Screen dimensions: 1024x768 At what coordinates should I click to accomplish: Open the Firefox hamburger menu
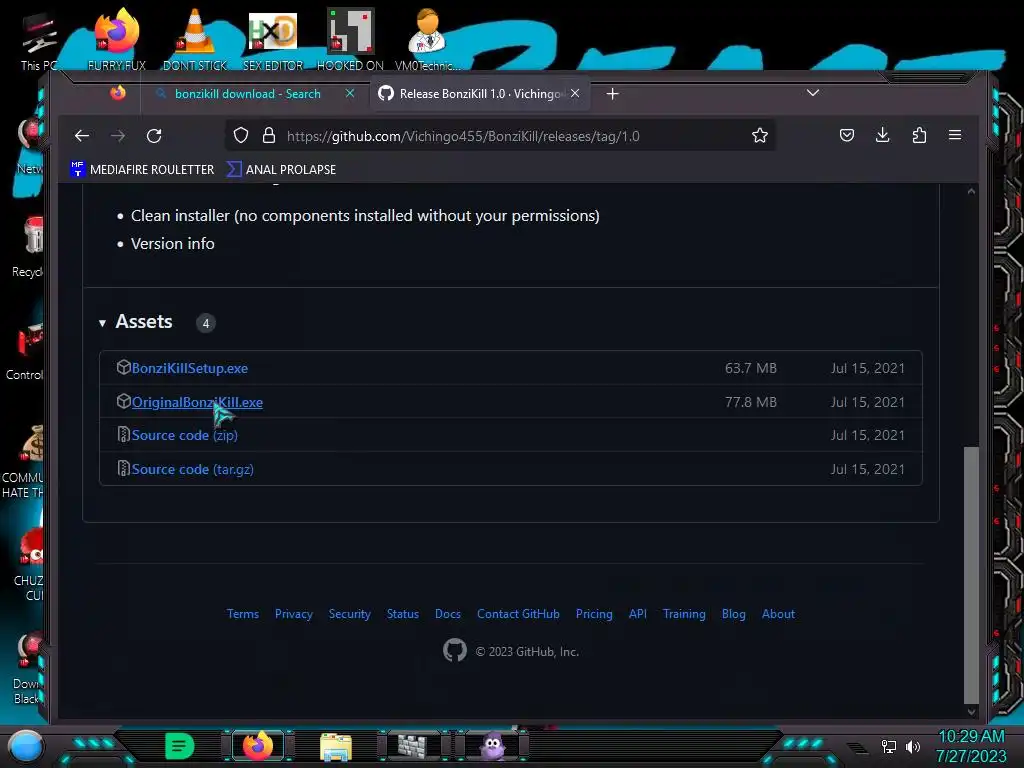pyautogui.click(x=955, y=135)
